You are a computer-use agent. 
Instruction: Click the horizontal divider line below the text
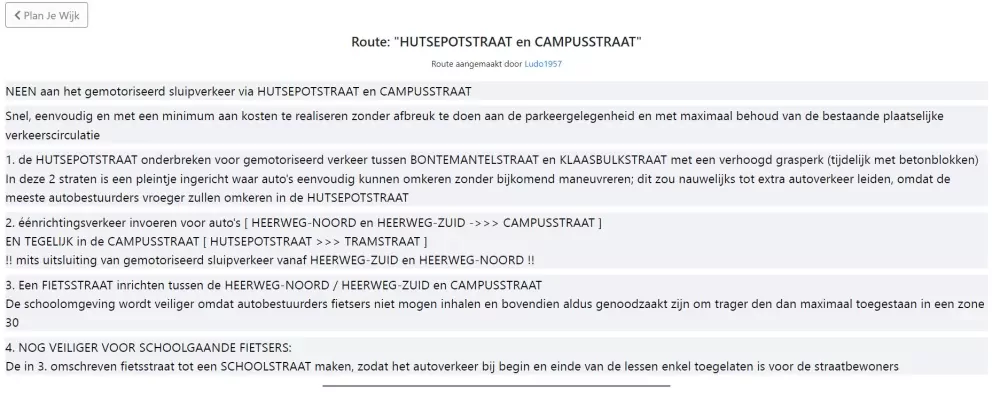coord(496,385)
